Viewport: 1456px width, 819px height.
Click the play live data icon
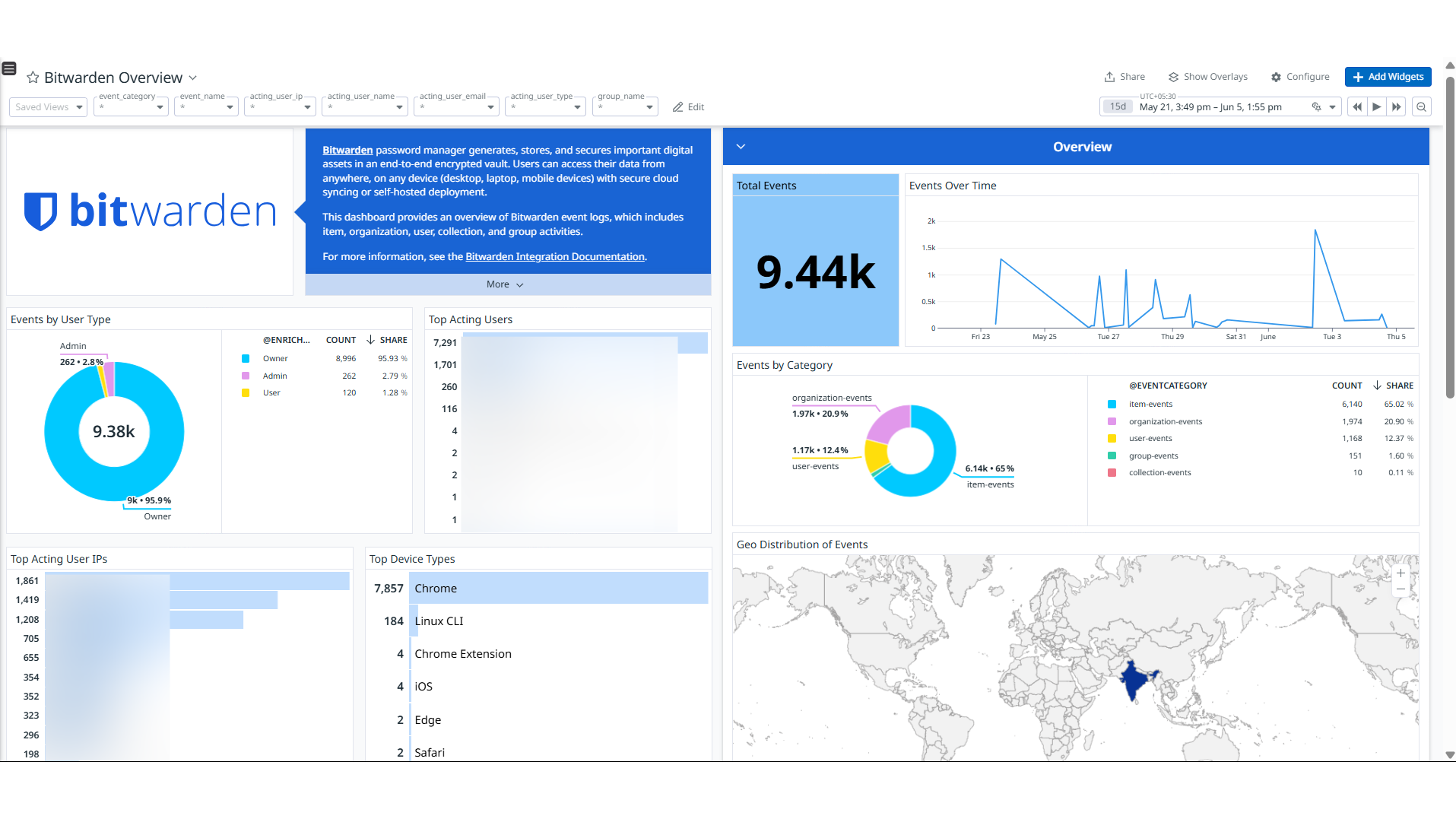(1377, 107)
